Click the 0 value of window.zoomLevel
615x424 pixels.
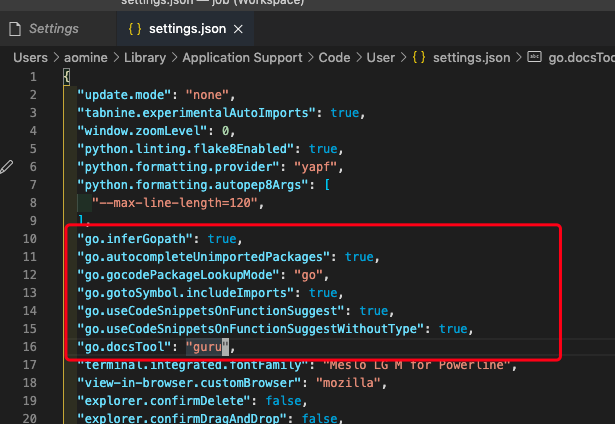pos(226,131)
